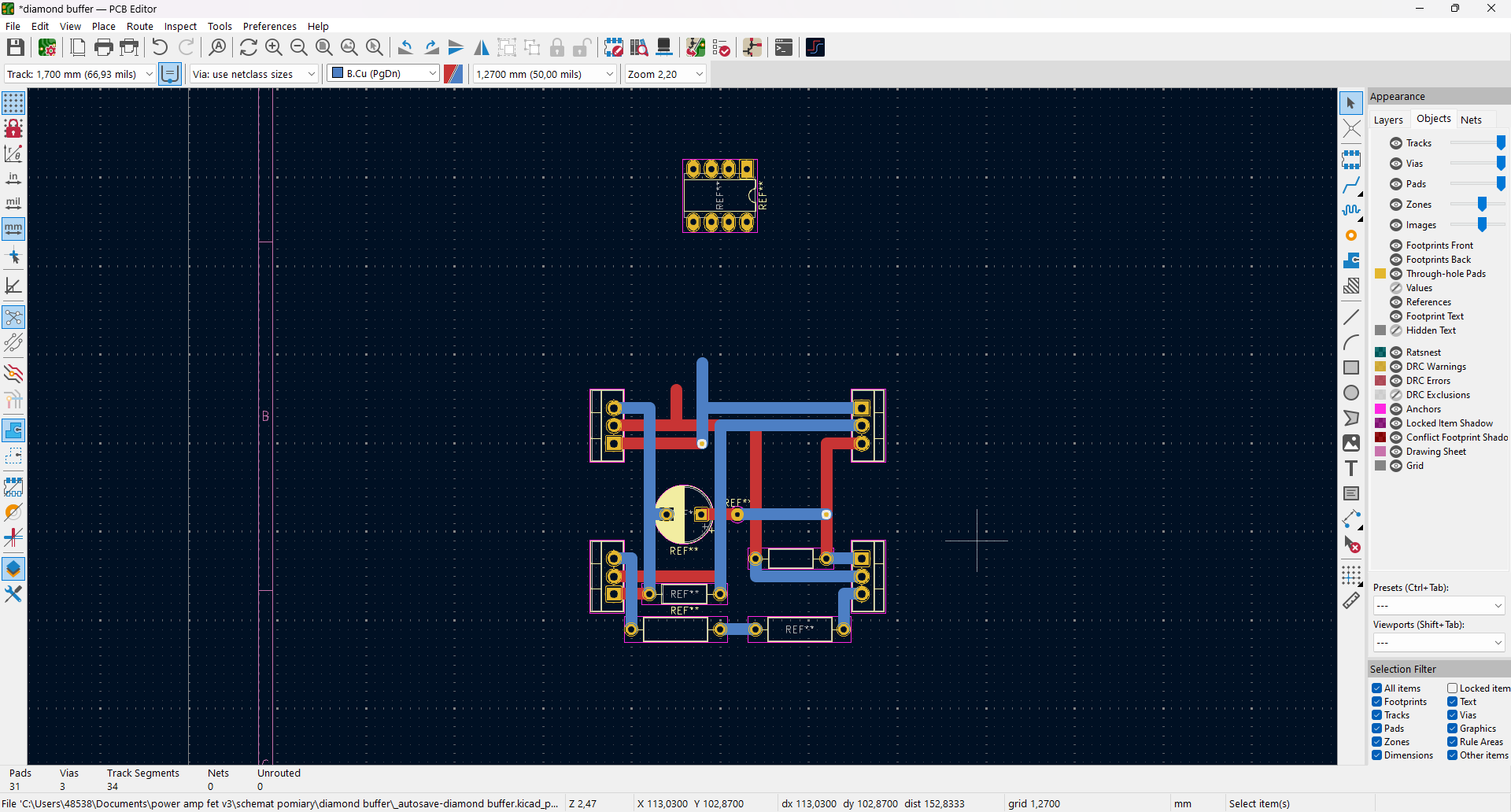Screen dimensions: 1511x812
Task: Select the Add Text tool
Action: pos(1351,468)
